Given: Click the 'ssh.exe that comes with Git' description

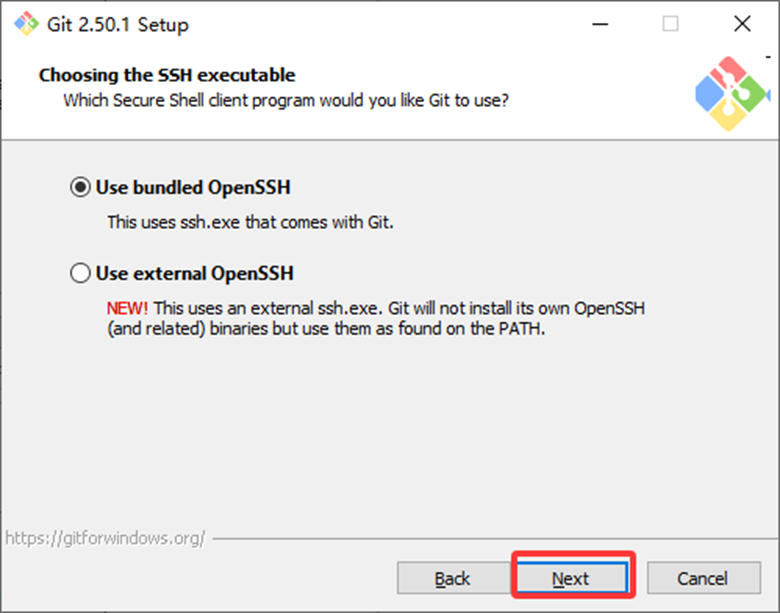Looking at the screenshot, I should pos(250,222).
